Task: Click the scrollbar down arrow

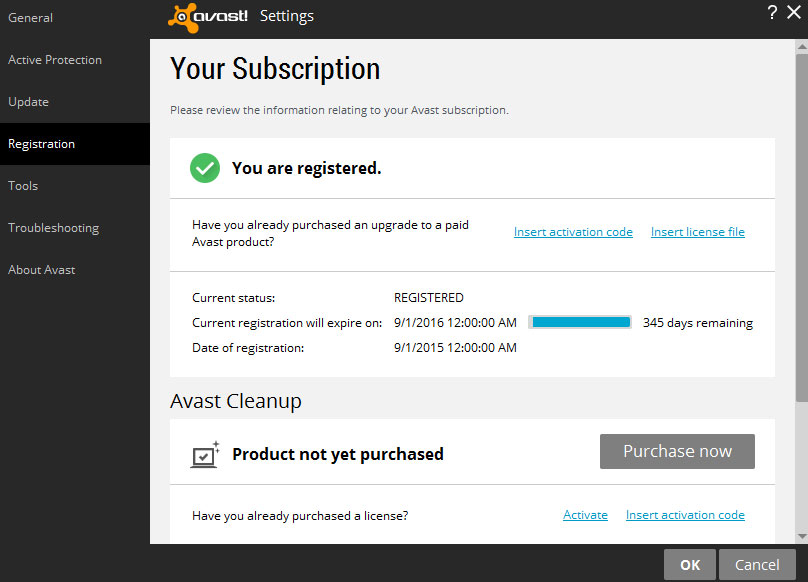Action: (x=801, y=537)
